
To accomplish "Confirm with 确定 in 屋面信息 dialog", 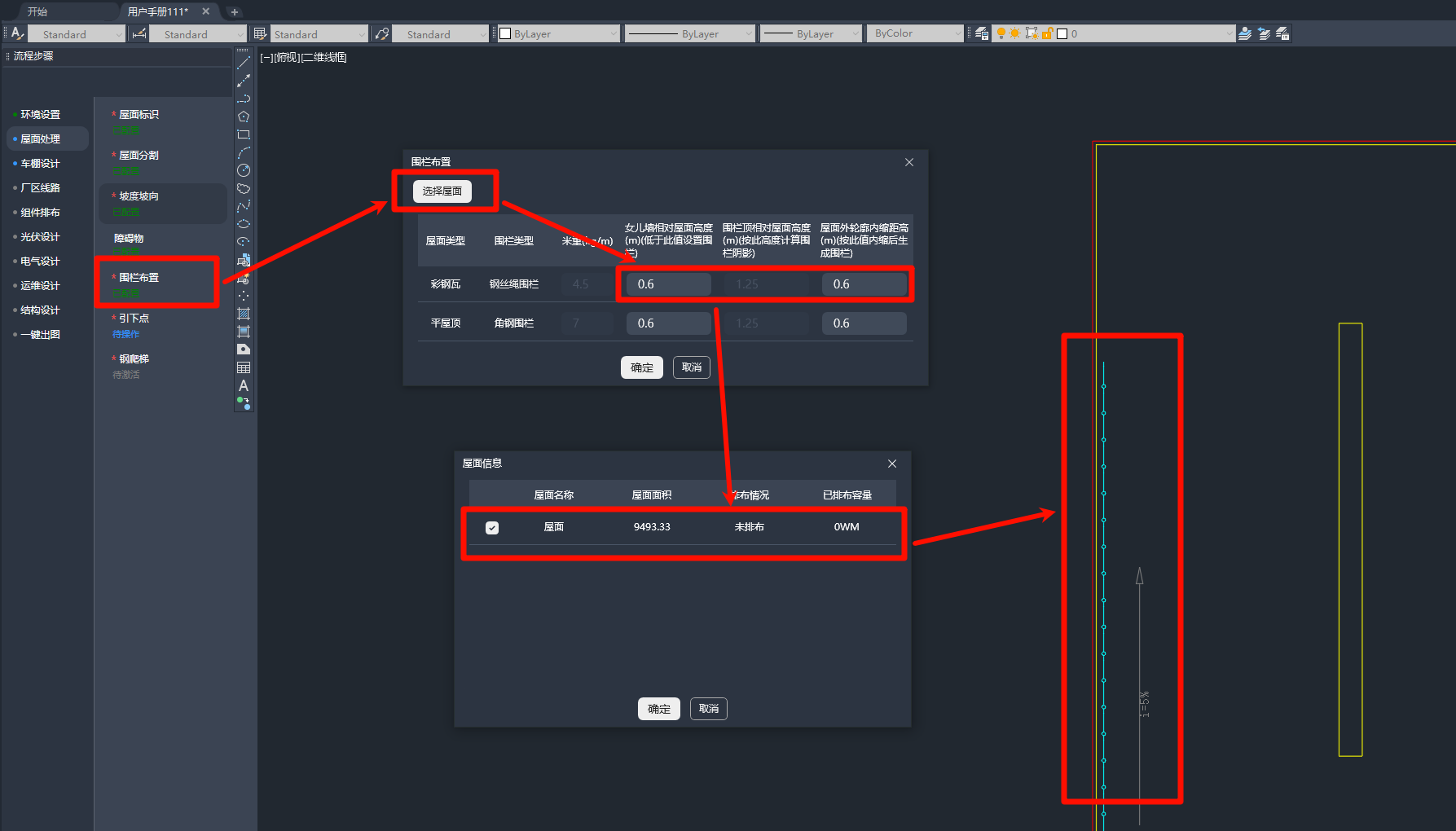I will click(x=658, y=709).
